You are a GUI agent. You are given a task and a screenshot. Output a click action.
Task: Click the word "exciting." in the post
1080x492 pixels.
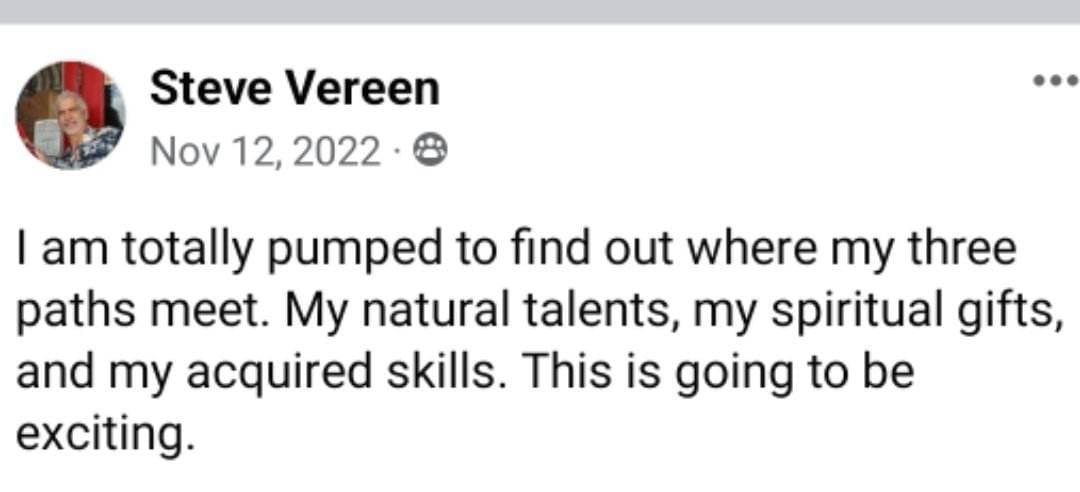point(102,435)
